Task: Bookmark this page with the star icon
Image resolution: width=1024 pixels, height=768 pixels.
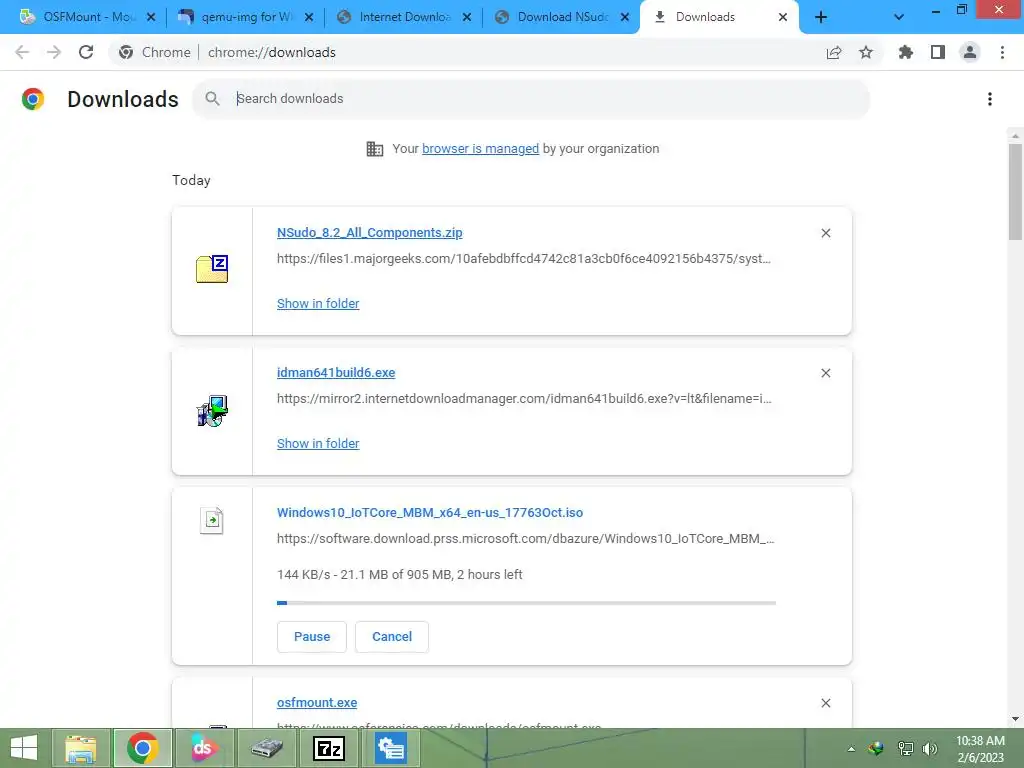Action: point(866,52)
